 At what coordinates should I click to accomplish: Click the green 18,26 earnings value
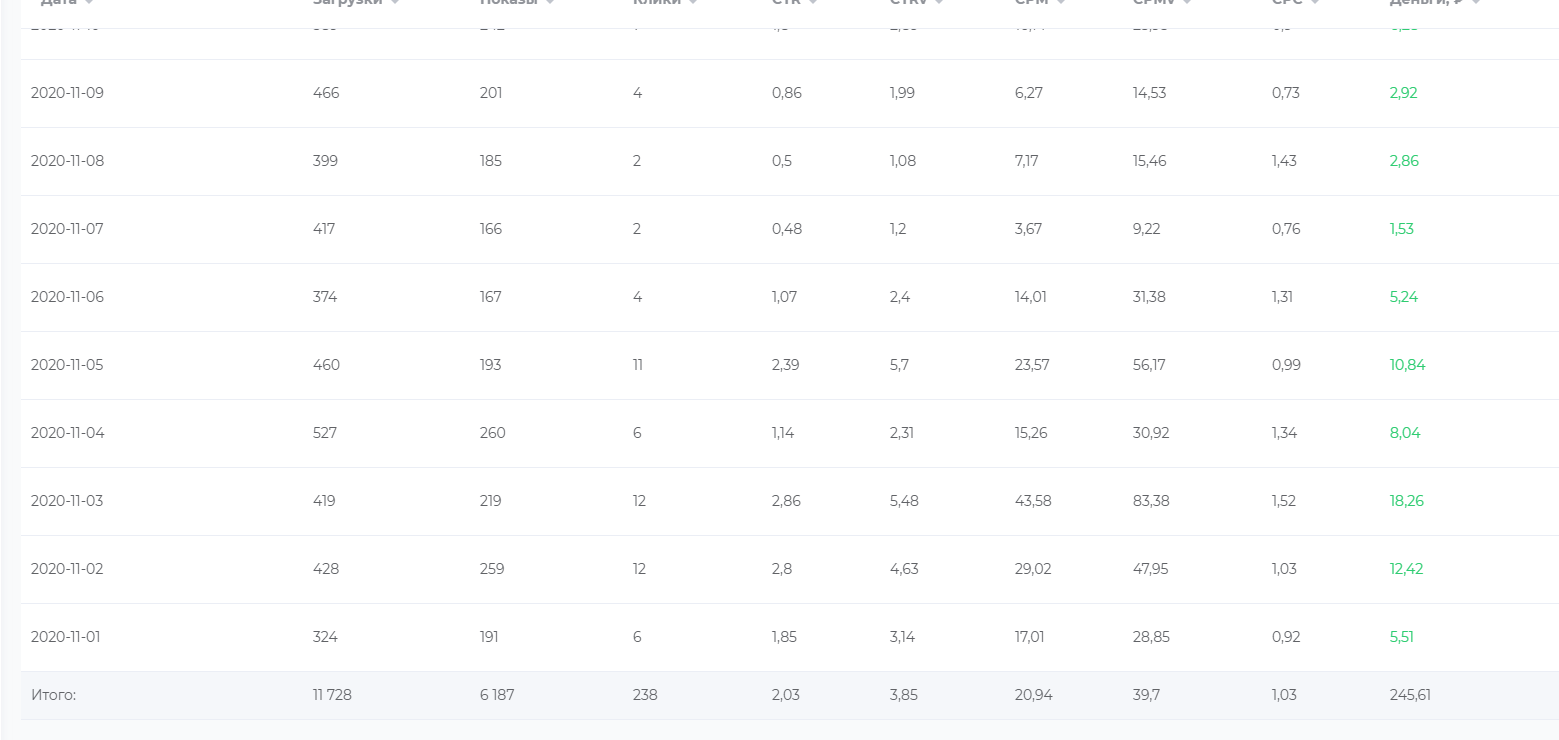[1406, 501]
